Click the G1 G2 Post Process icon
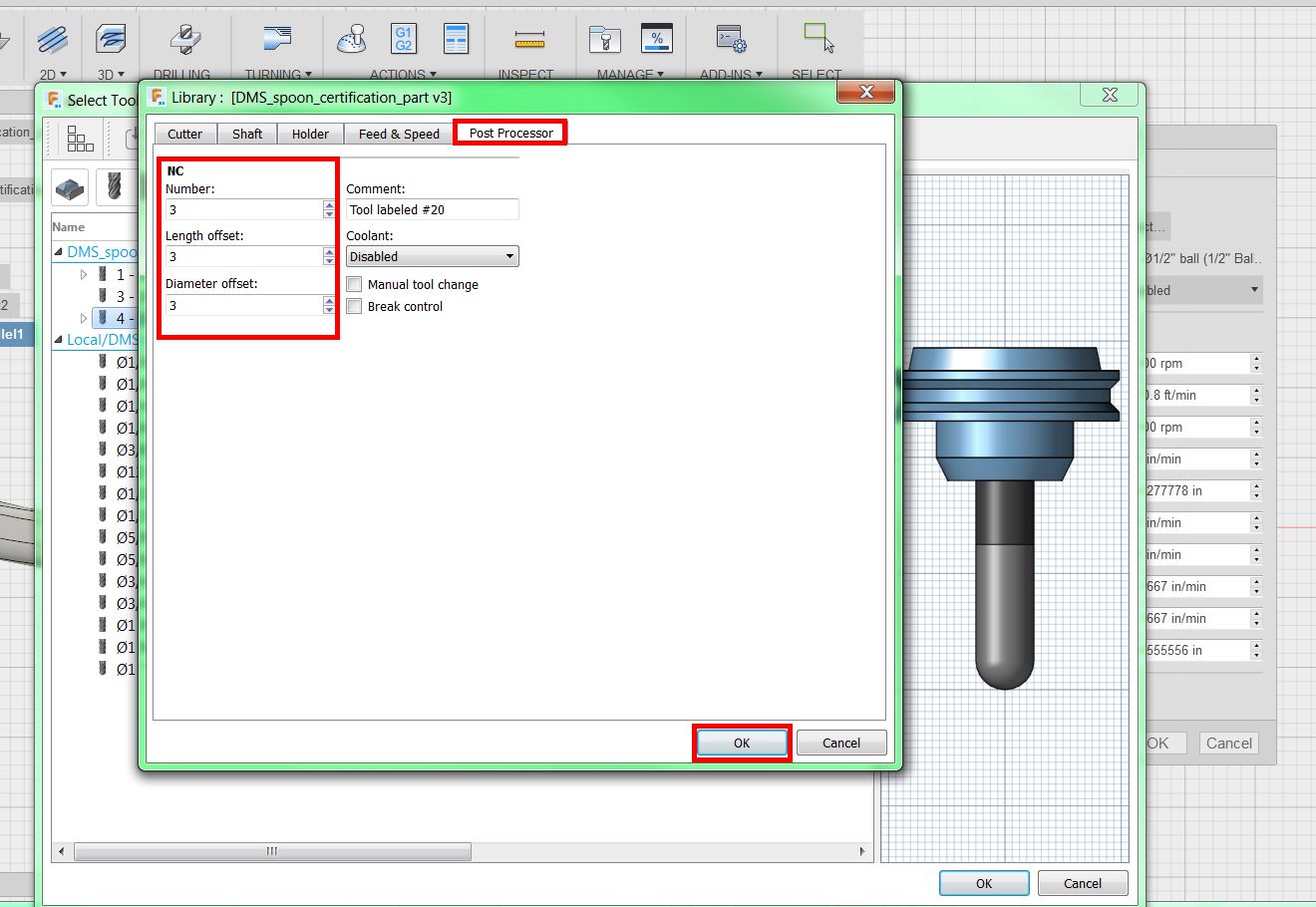The image size is (1316, 907). pyautogui.click(x=403, y=40)
